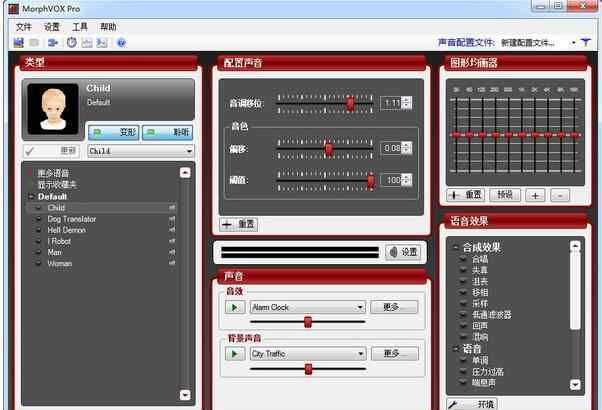602x410 pixels.
Task: Click the icon beside I Robot voice
Action: (x=38, y=241)
